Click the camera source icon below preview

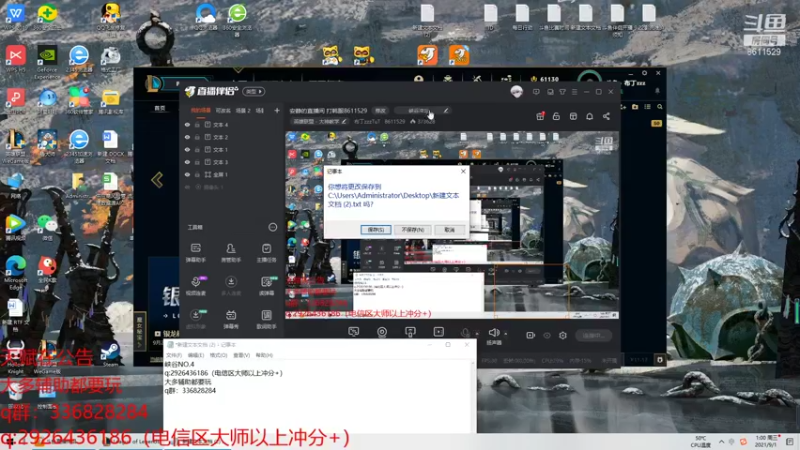point(382,332)
